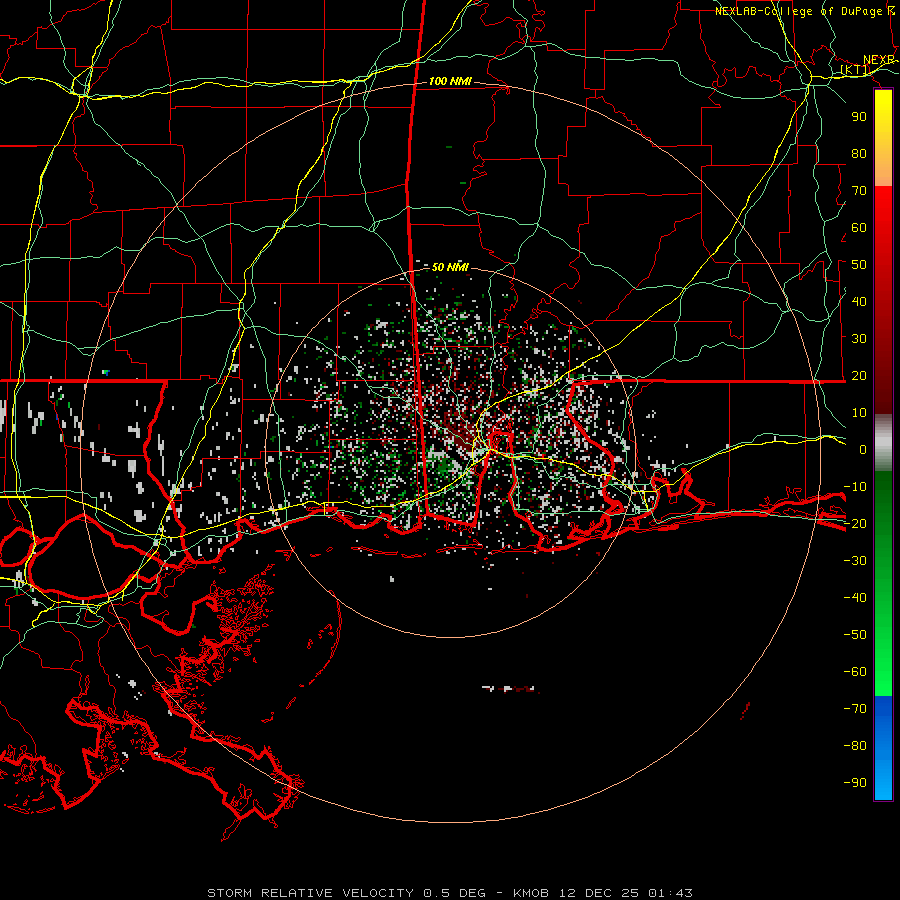Viewport: 900px width, 900px height.
Task: Click the -50 value on velocity scale
Action: tap(855, 635)
